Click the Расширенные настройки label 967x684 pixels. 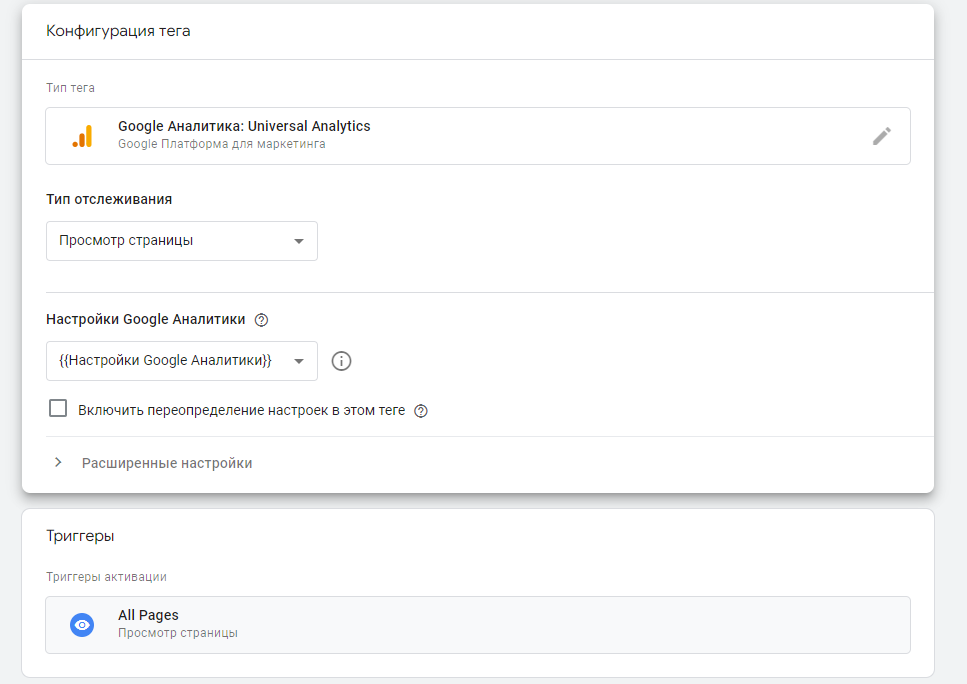point(167,463)
